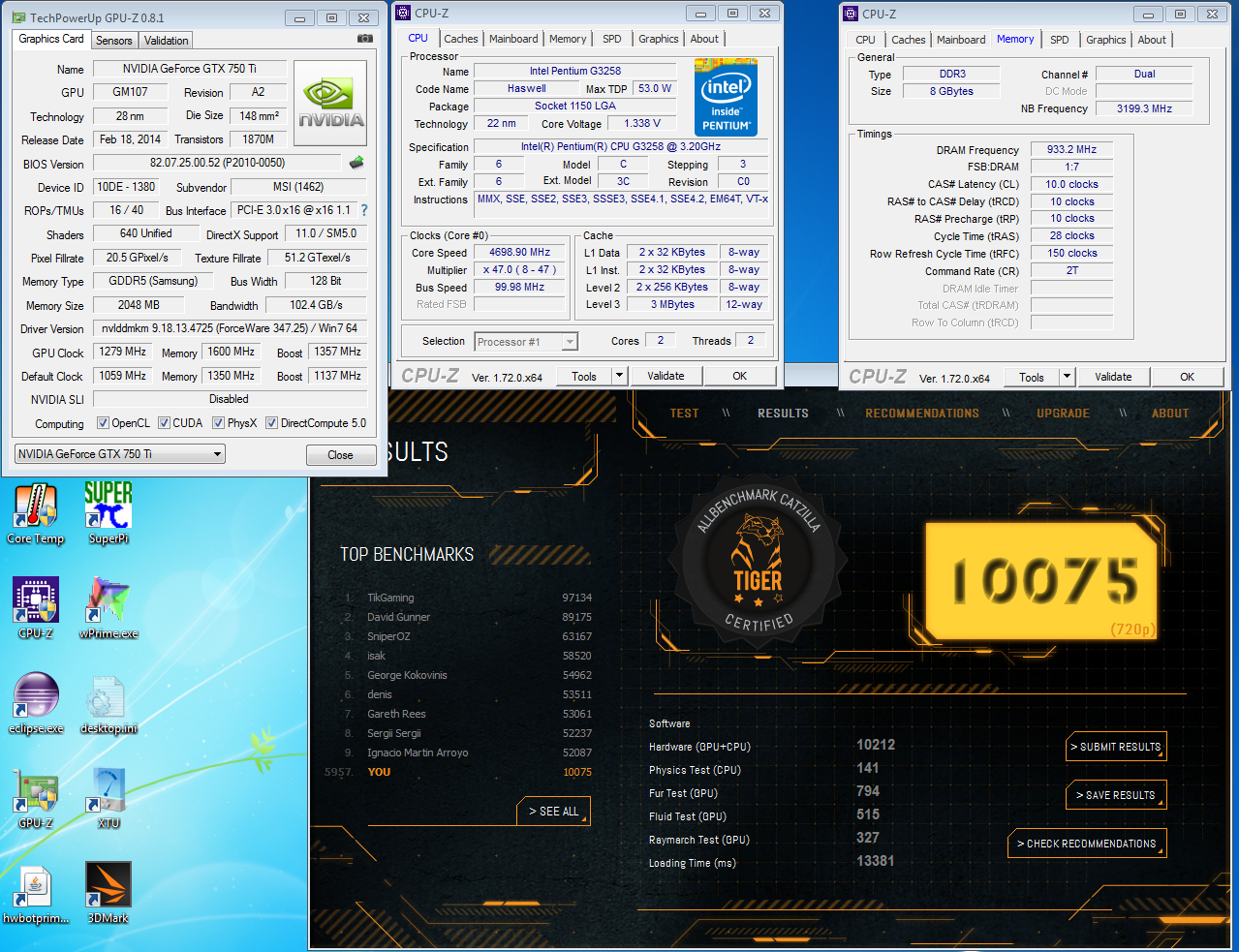Click right CPU-Z title bar icon

852,14
